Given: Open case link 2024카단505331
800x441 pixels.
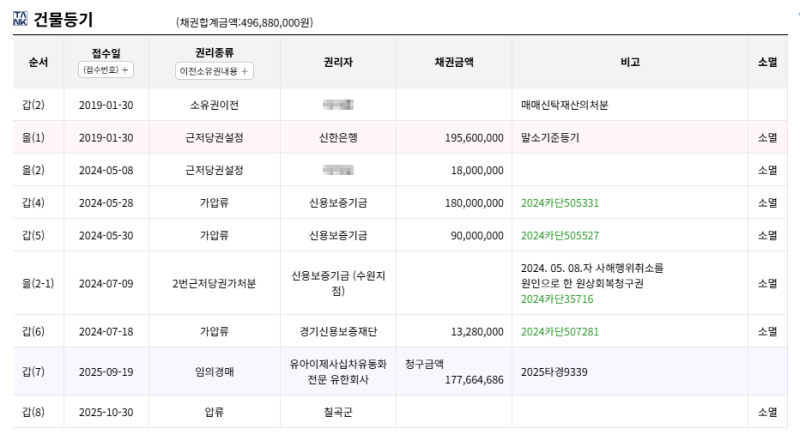Looking at the screenshot, I should (560, 203).
